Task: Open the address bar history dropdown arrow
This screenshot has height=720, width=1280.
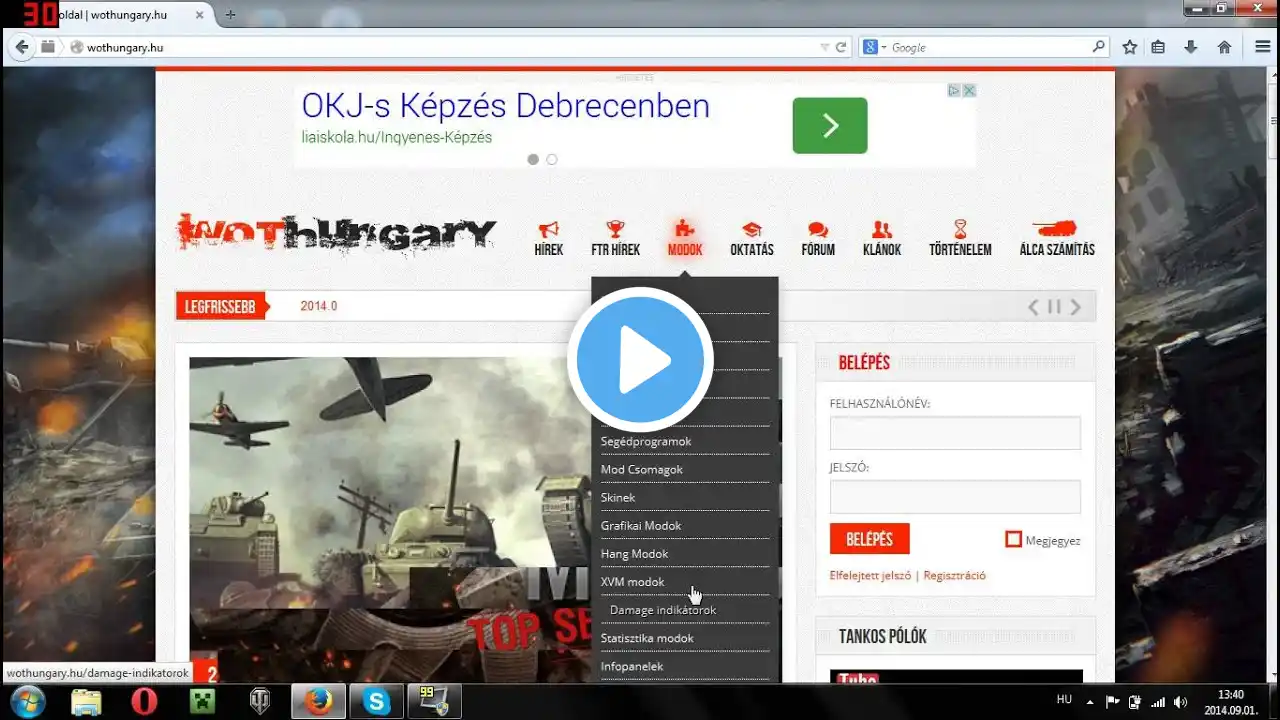Action: (x=824, y=47)
